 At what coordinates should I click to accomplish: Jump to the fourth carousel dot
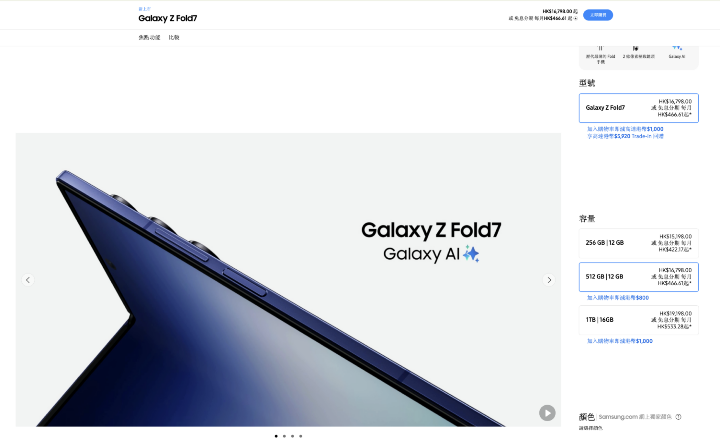click(x=301, y=436)
